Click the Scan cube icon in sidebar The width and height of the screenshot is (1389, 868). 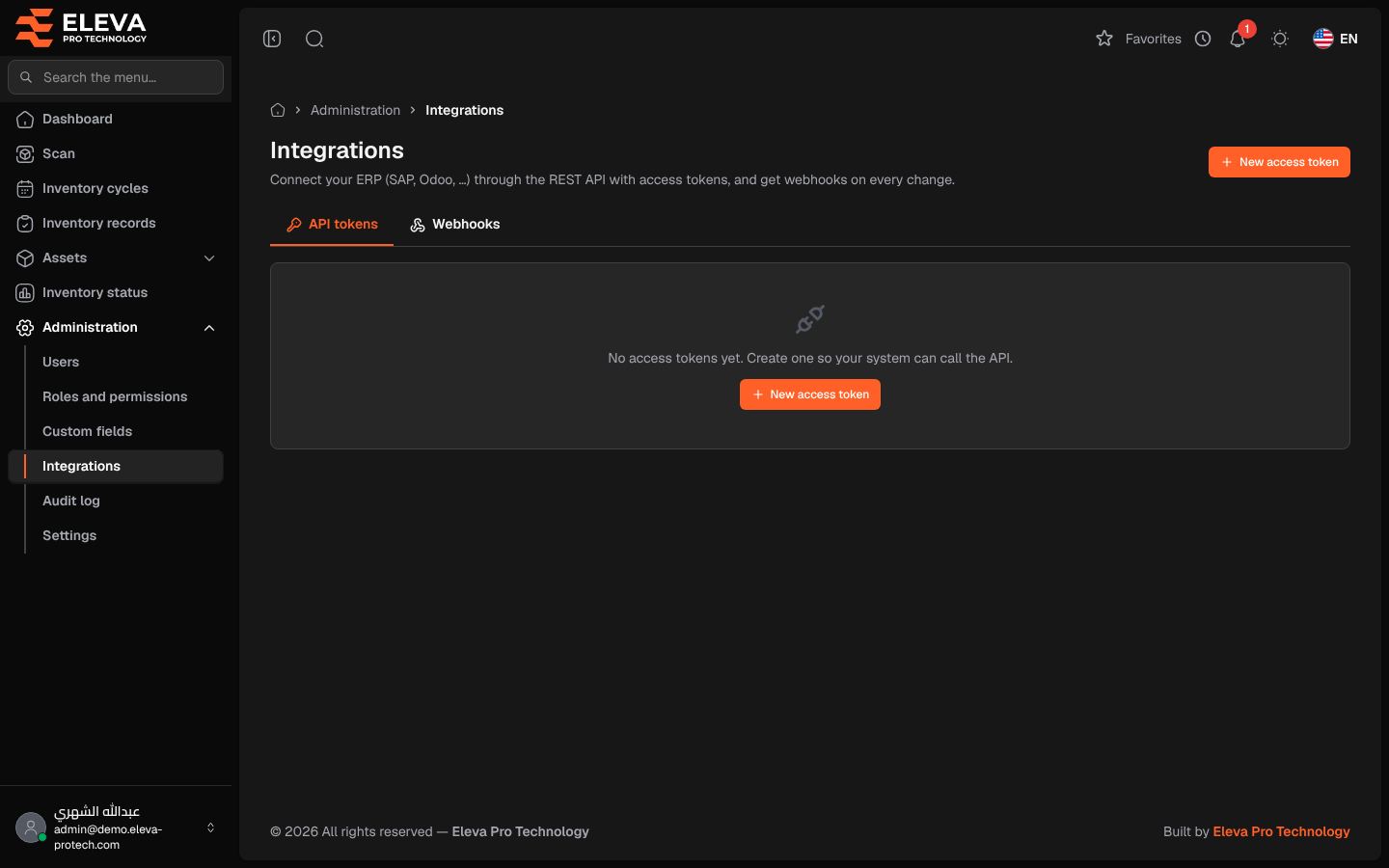coord(25,153)
